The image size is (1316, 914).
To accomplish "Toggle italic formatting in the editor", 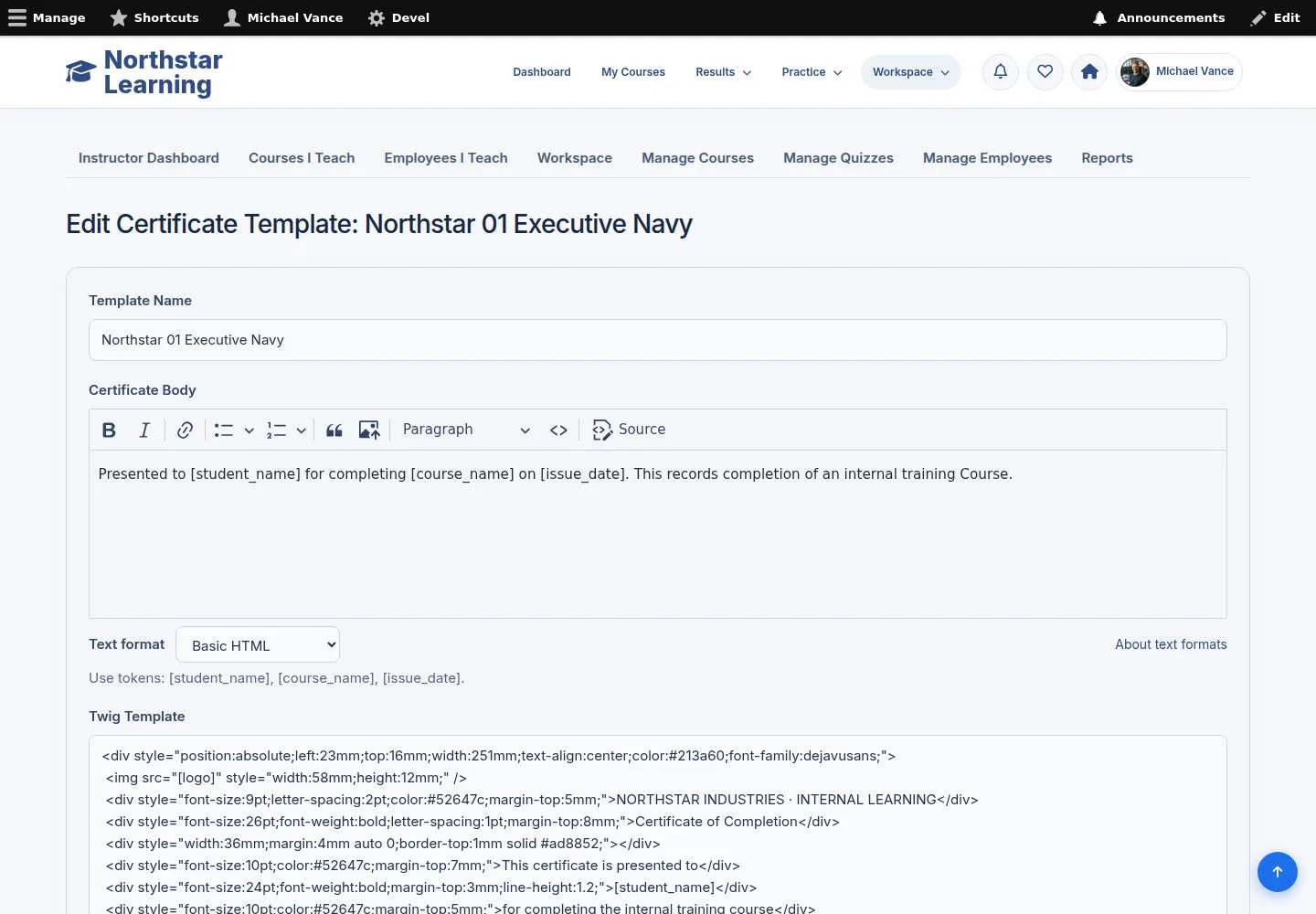I will point(143,430).
